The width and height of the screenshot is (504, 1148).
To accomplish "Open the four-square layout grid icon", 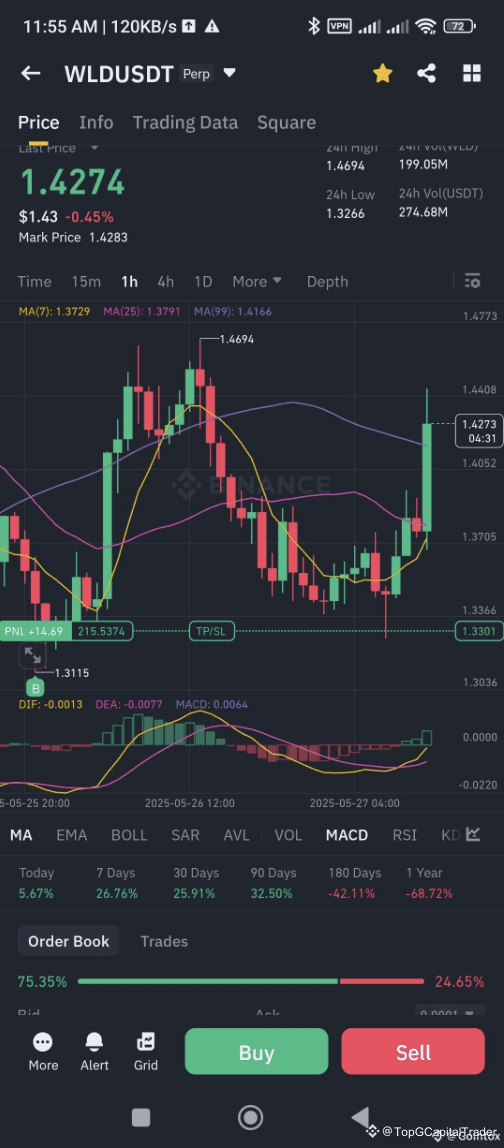I will pos(472,73).
